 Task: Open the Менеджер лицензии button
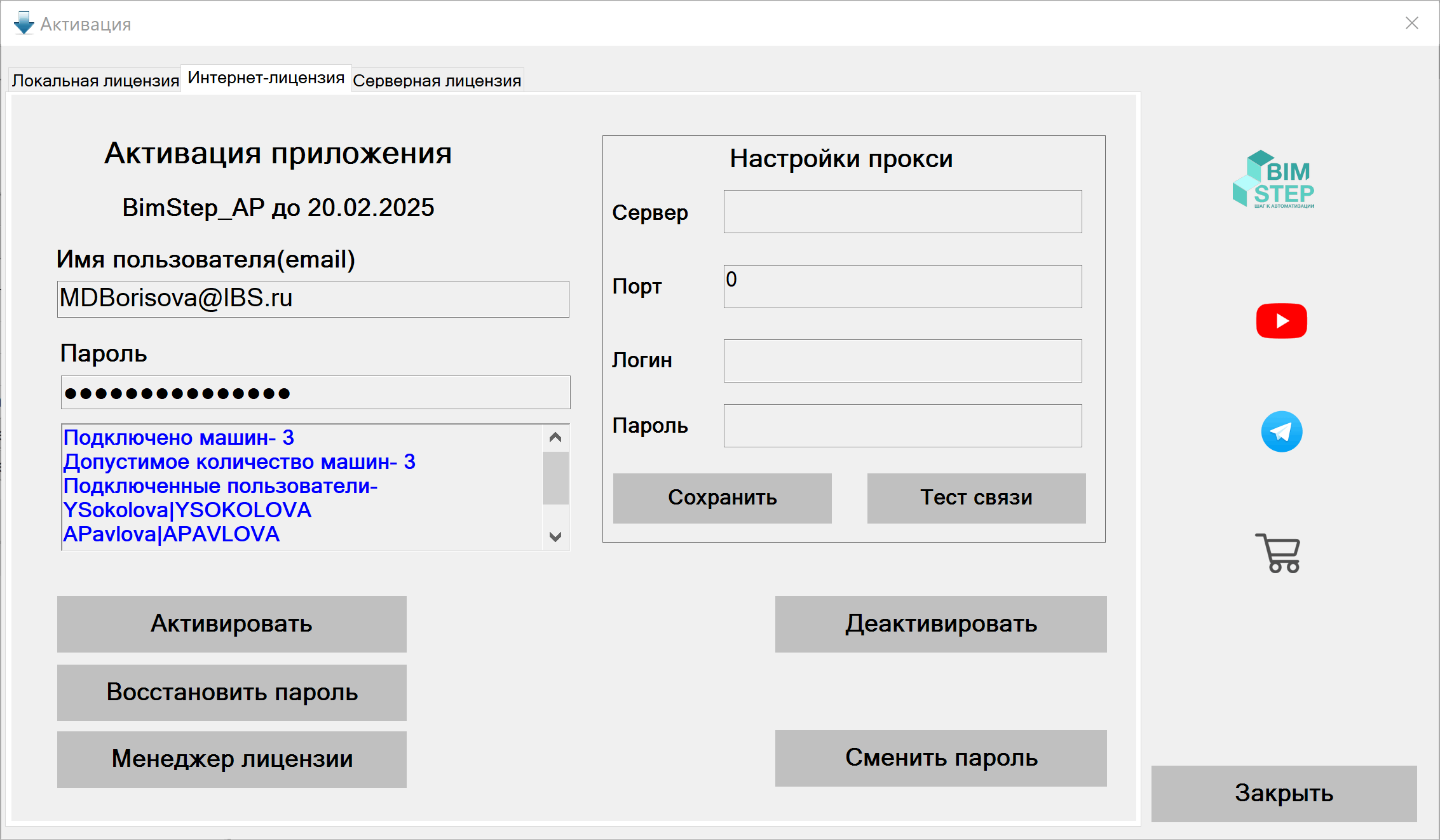[x=232, y=759]
